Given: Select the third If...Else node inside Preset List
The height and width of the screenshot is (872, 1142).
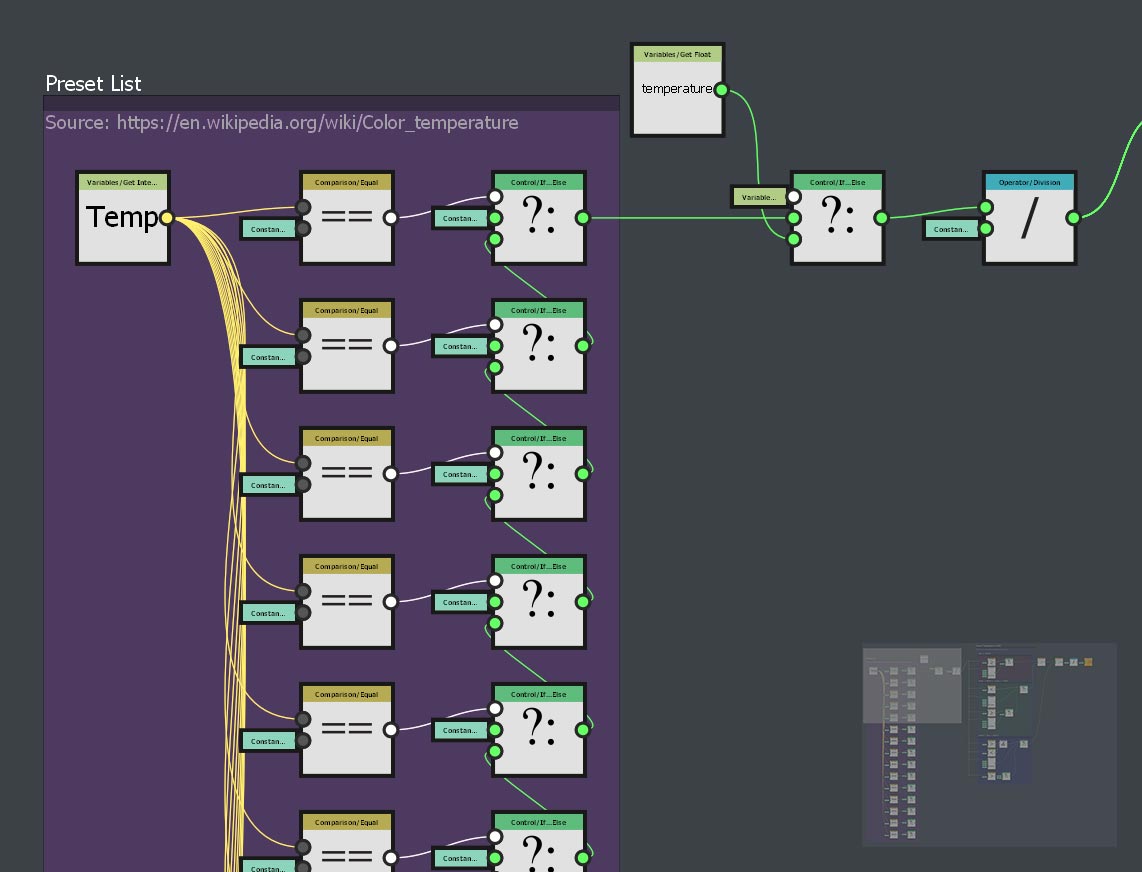Looking at the screenshot, I should pos(539,474).
